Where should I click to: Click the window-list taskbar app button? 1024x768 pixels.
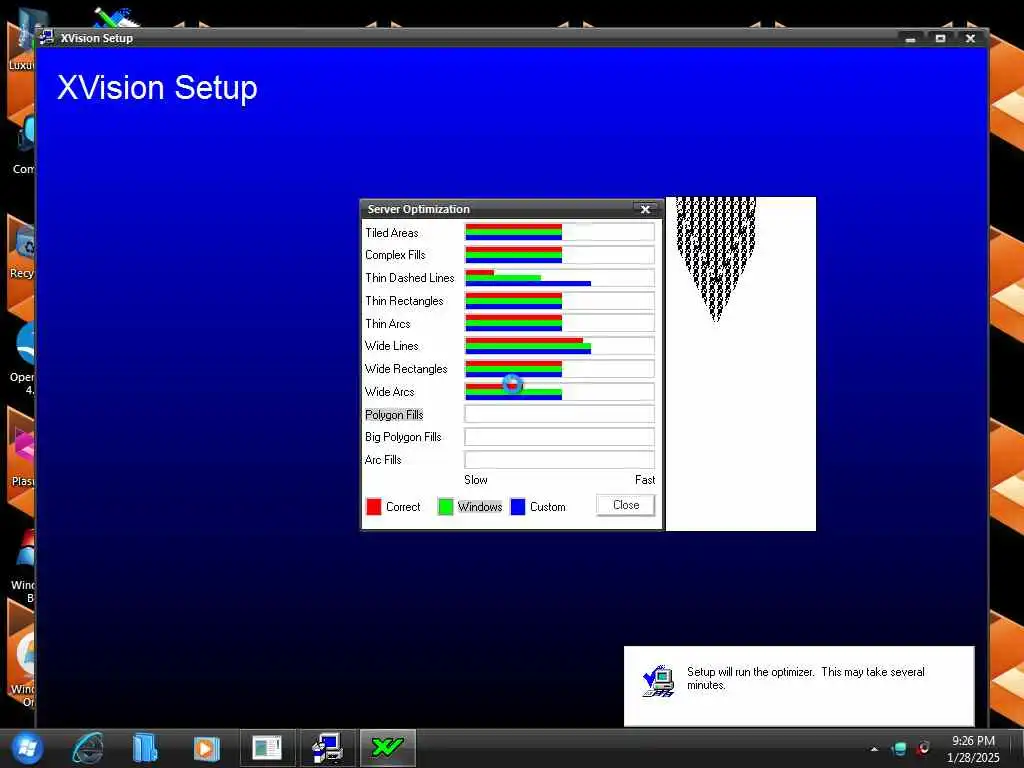tap(267, 748)
